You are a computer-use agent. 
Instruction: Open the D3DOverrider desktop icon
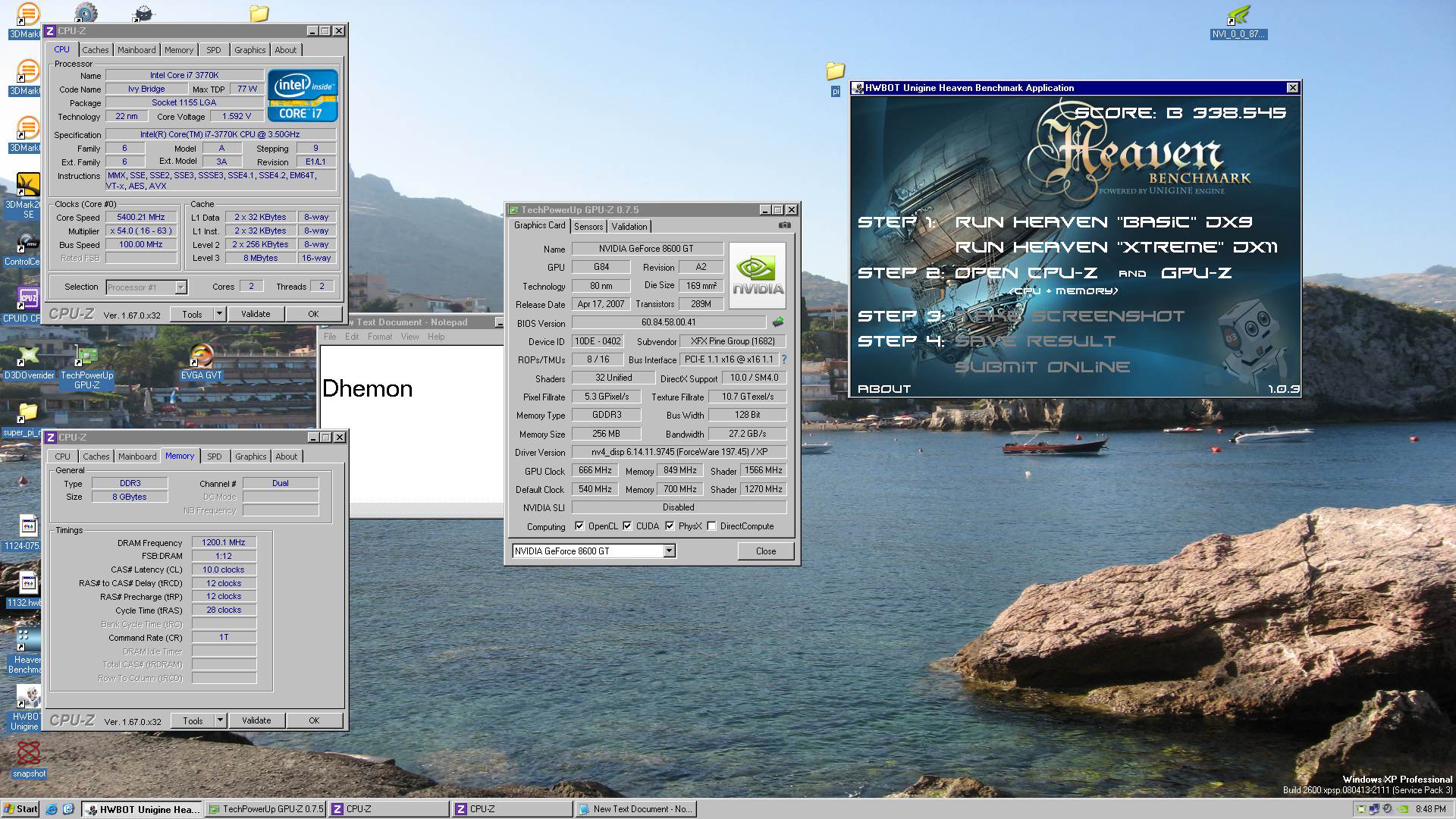(x=29, y=362)
